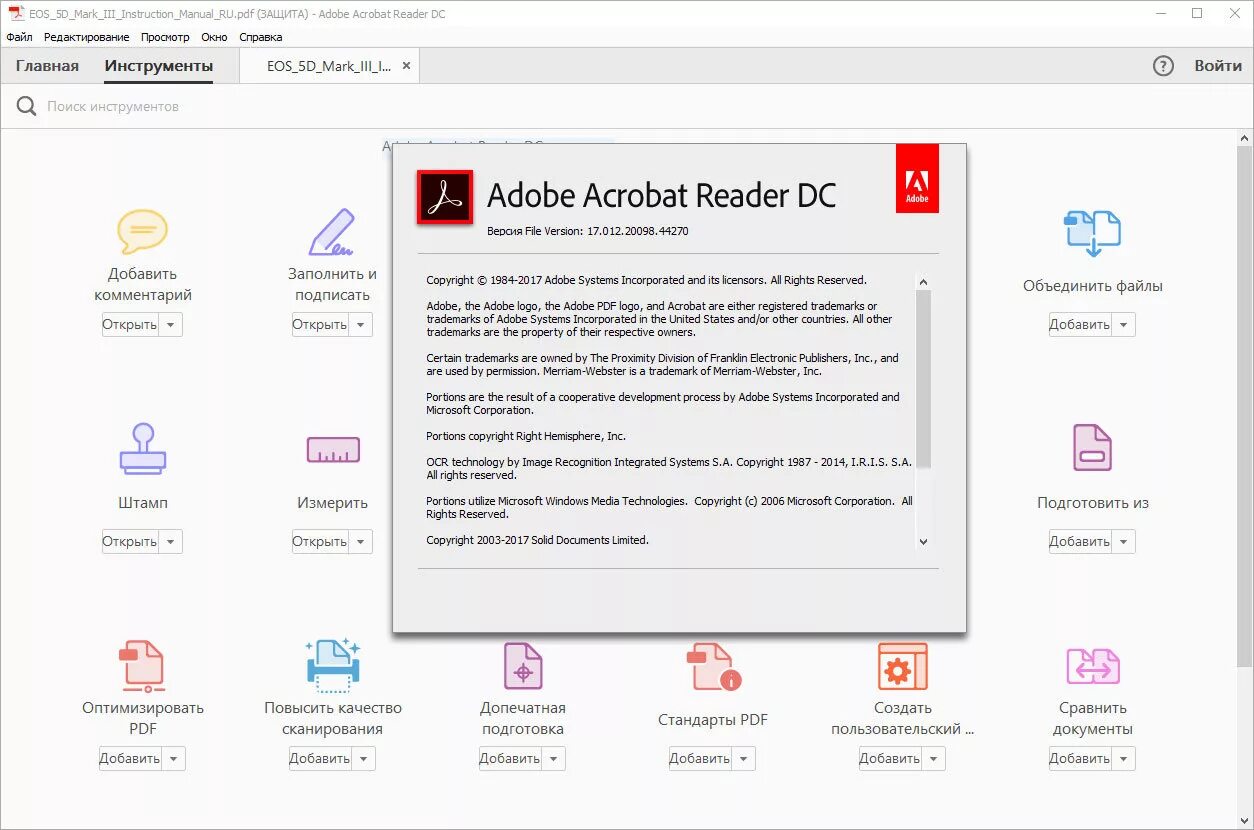The width and height of the screenshot is (1254, 830).
Task: Expand dropdown arrow for Объединить файлы
Action: coord(1124,324)
